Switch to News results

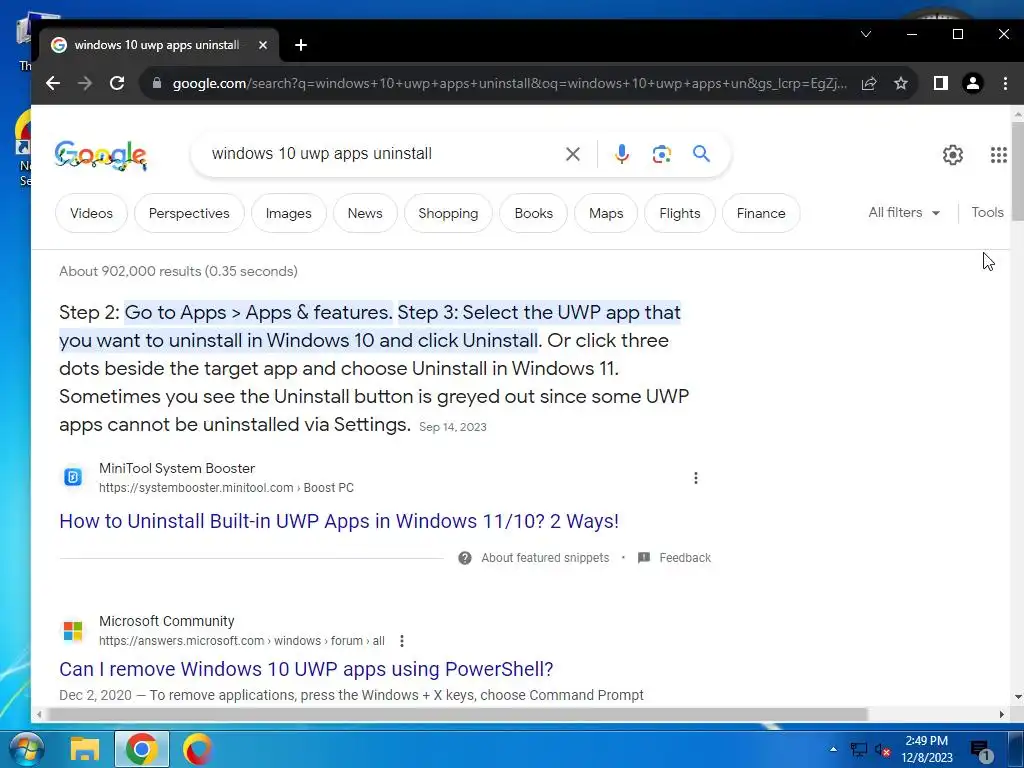(365, 214)
